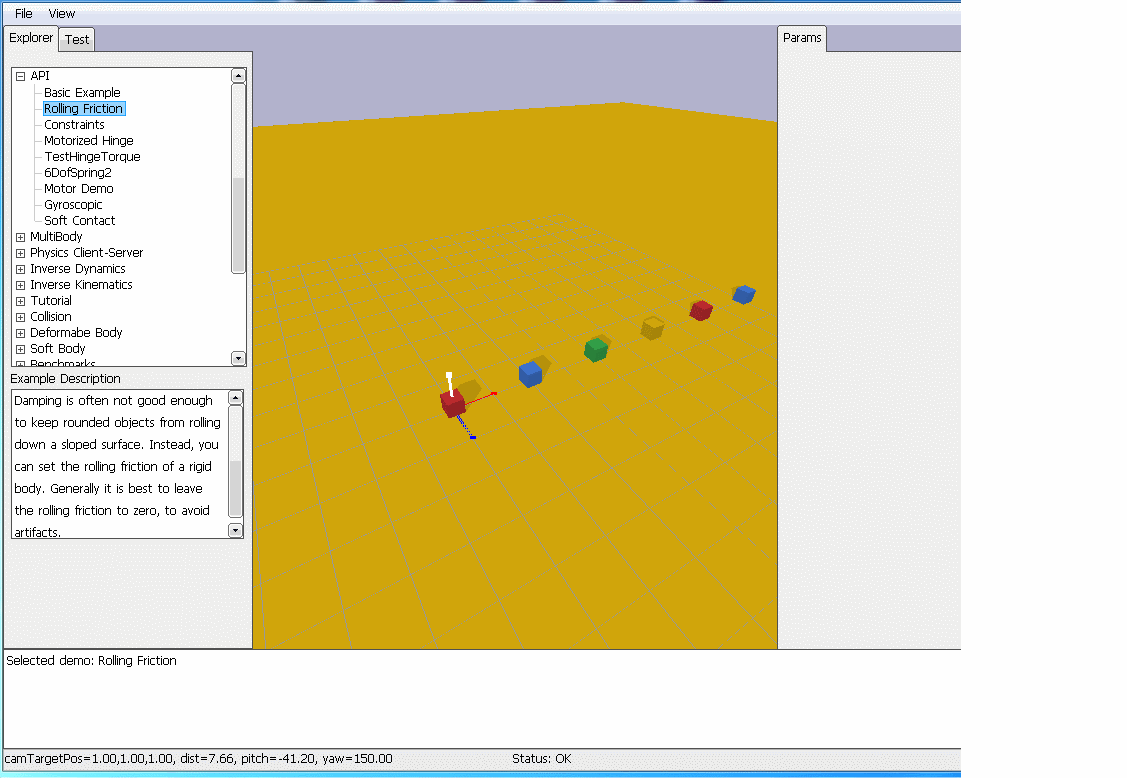This screenshot has width=1127, height=778.
Task: Click the 'Example Description' label
Action: (65, 379)
